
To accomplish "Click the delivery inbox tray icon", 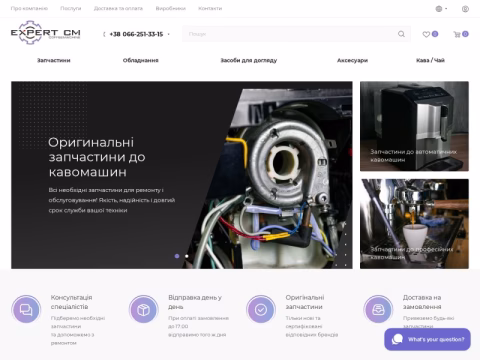I will (378, 310).
